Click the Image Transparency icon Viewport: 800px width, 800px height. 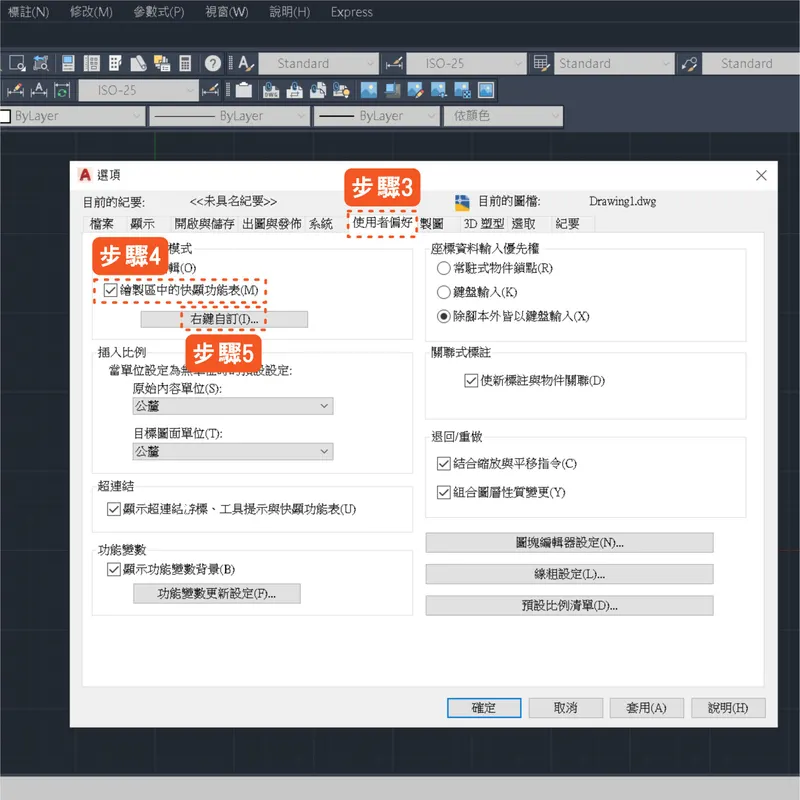463,90
